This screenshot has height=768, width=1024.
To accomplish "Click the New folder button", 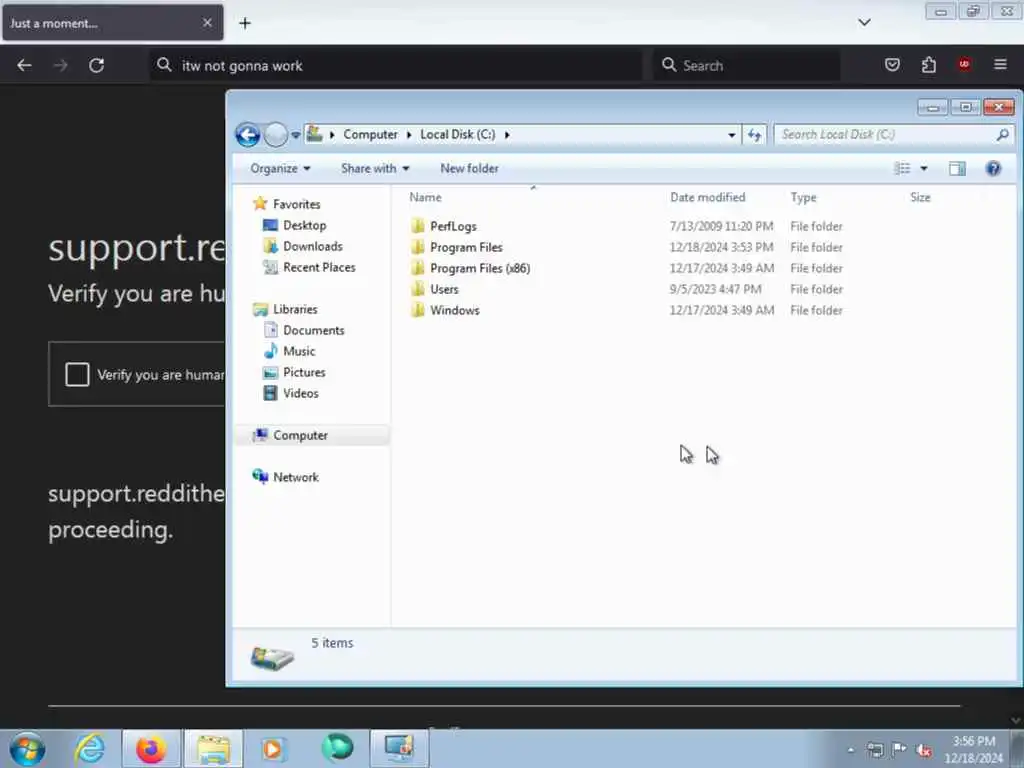I will coord(469,168).
